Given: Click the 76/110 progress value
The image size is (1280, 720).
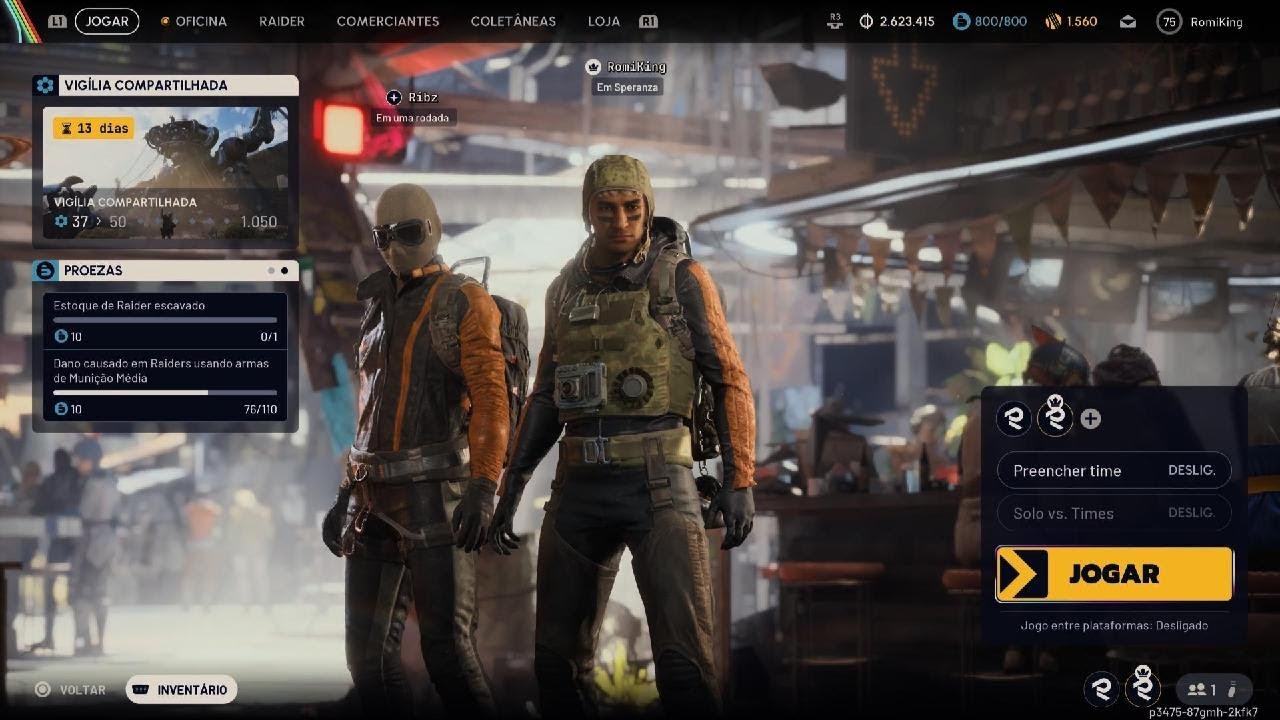Looking at the screenshot, I should [261, 409].
